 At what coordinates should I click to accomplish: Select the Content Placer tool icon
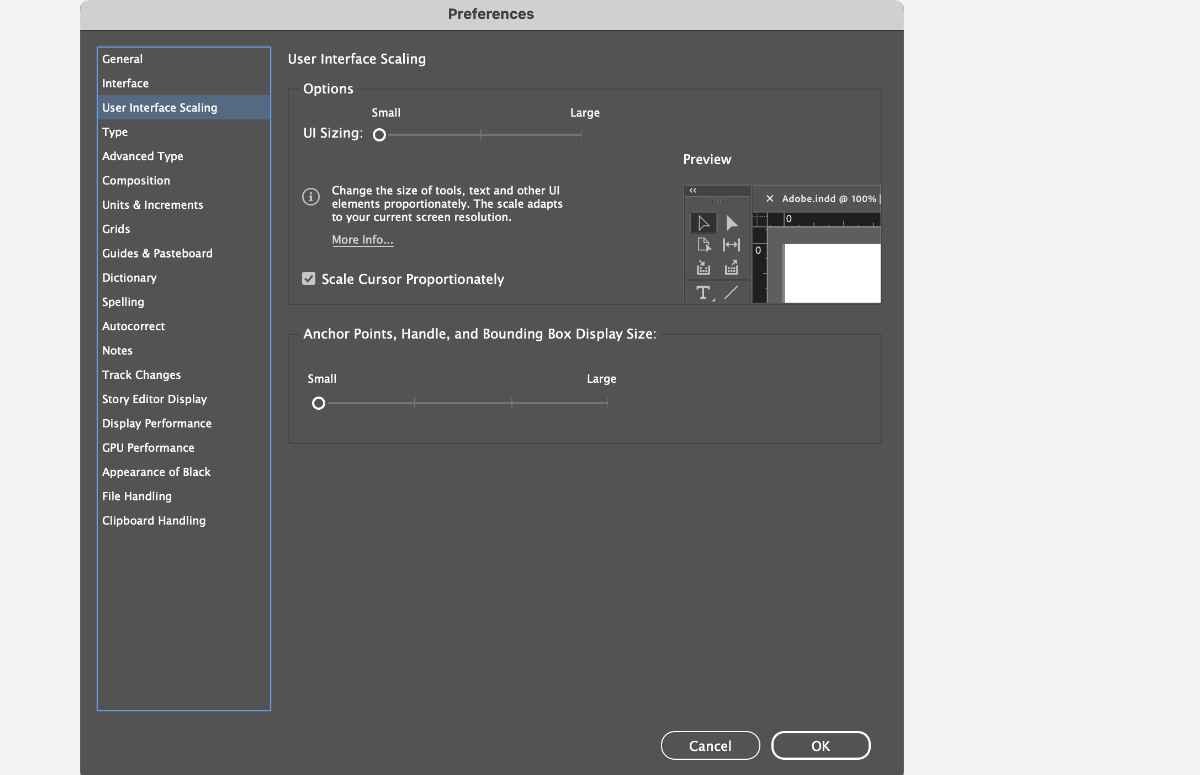click(x=733, y=267)
